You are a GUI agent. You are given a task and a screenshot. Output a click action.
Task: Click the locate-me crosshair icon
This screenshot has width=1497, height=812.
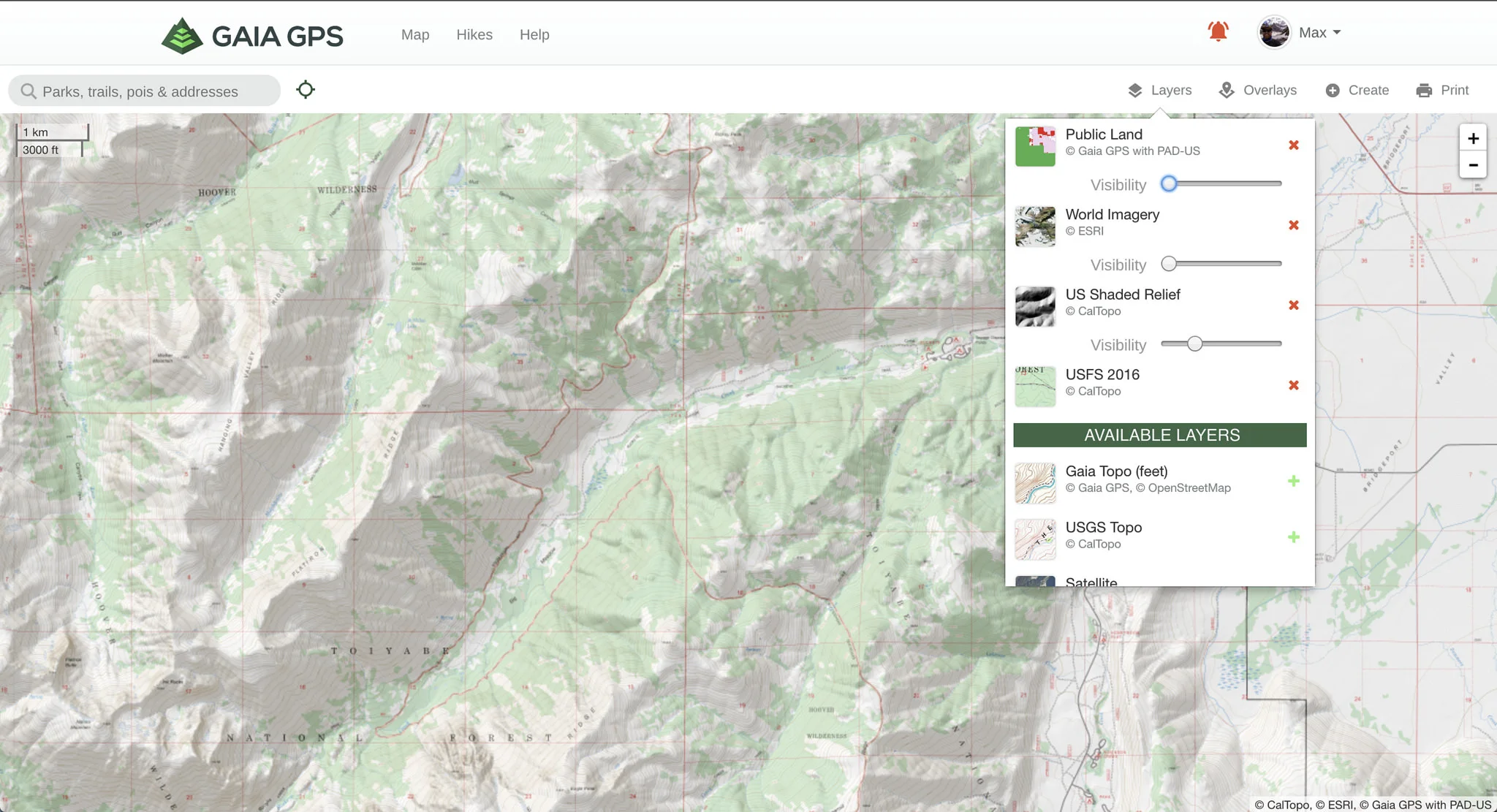pos(306,90)
